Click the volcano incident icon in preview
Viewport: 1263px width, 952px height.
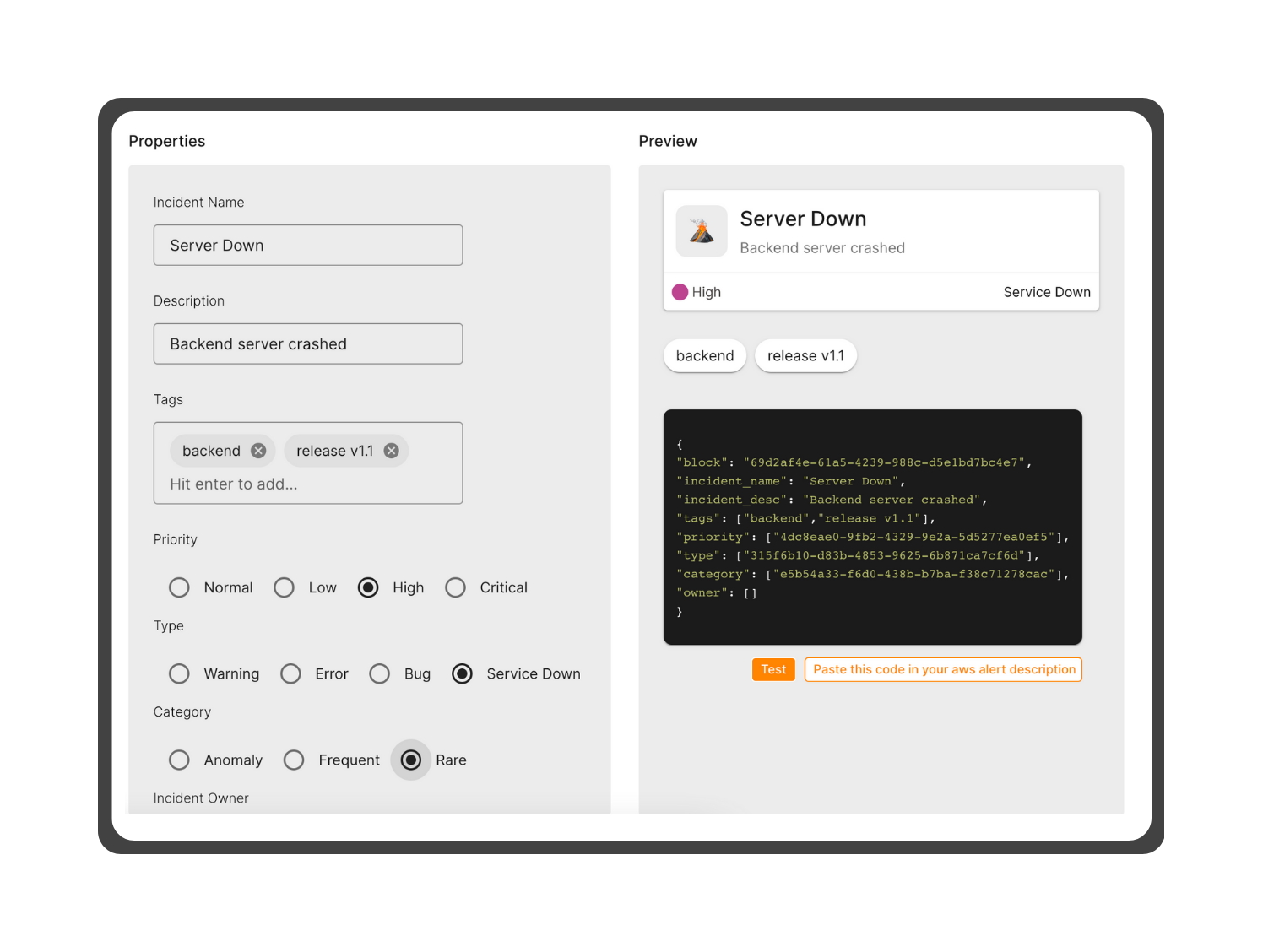click(702, 231)
